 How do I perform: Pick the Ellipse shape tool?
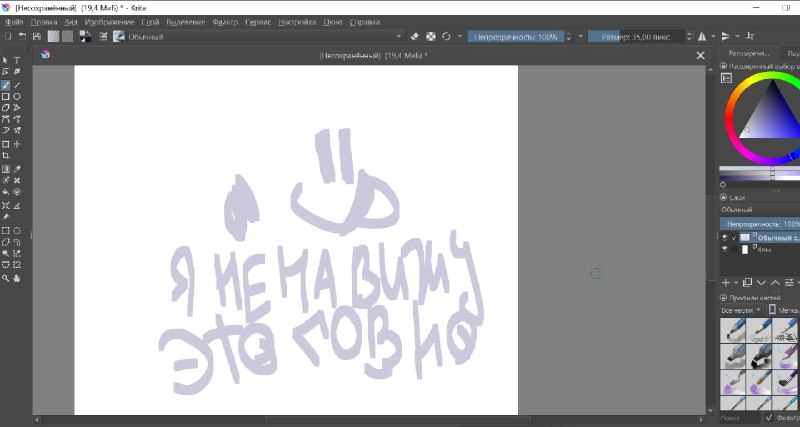click(17, 96)
